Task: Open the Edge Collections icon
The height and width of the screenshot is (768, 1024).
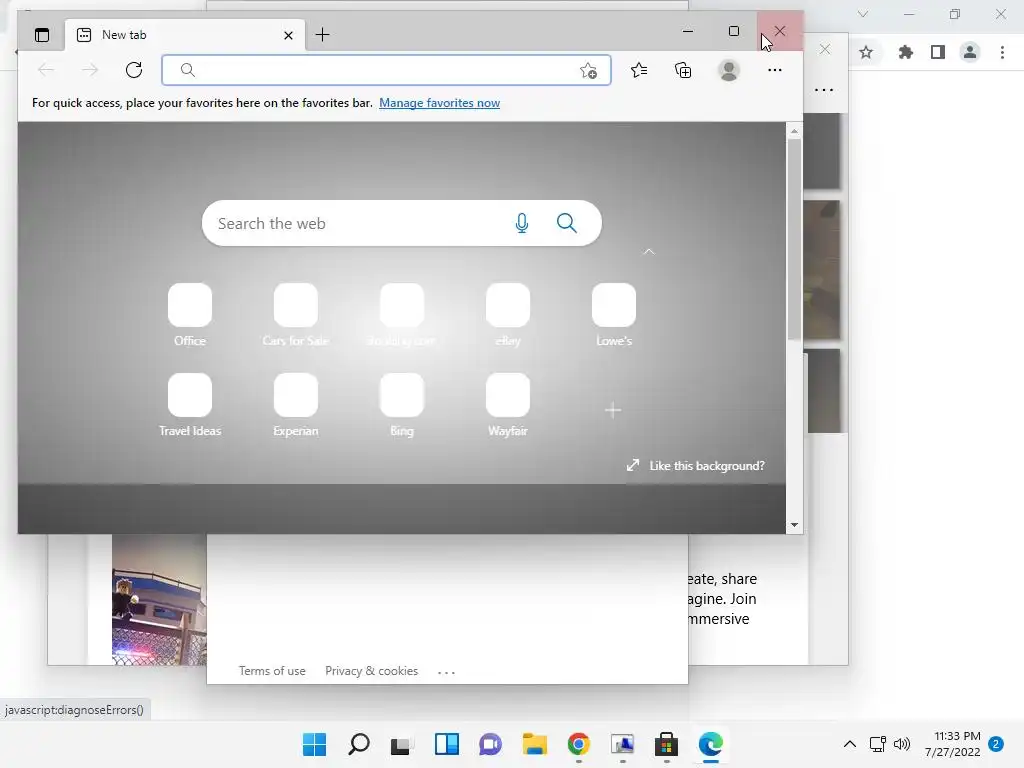Action: tap(683, 70)
